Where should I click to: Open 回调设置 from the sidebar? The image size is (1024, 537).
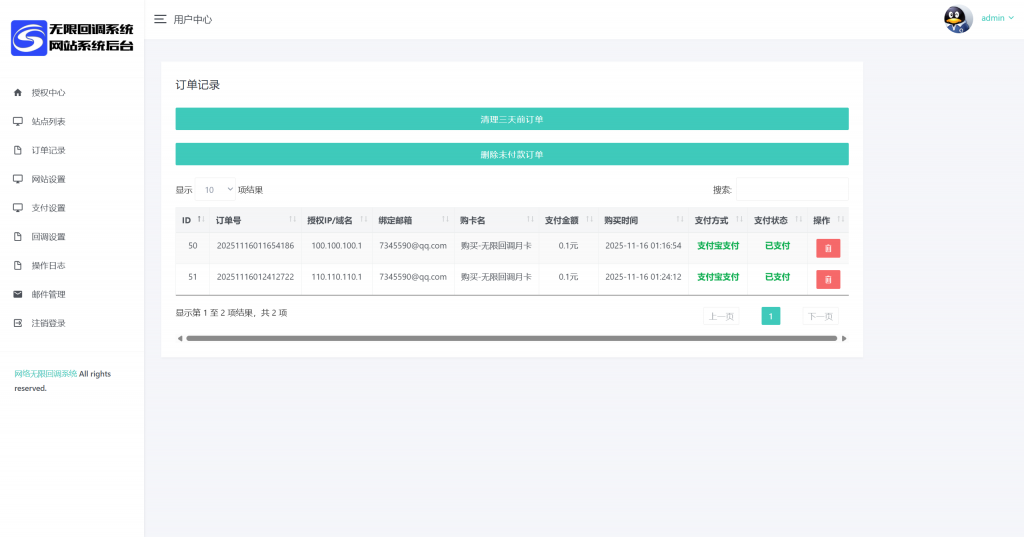coord(48,238)
